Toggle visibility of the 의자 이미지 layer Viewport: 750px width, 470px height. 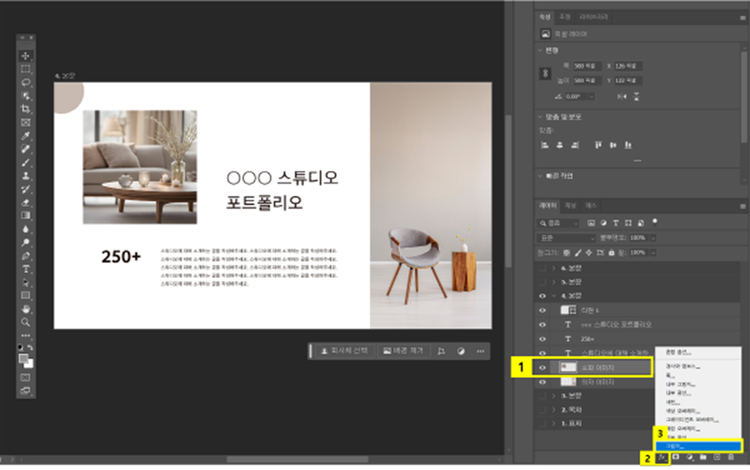(x=544, y=382)
